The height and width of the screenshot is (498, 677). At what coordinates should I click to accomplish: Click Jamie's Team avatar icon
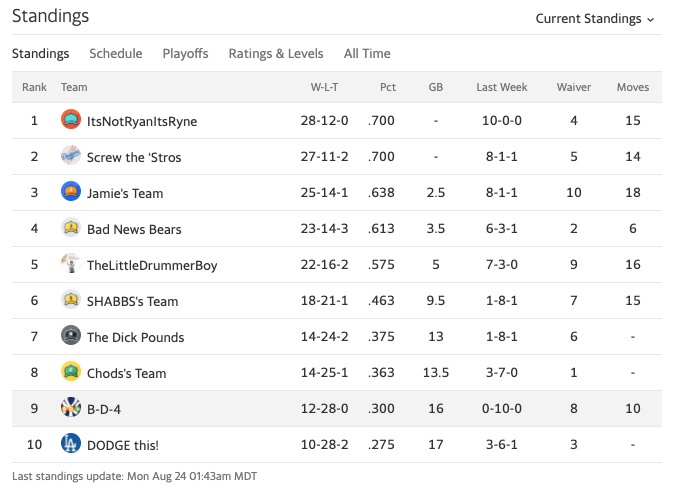70,192
